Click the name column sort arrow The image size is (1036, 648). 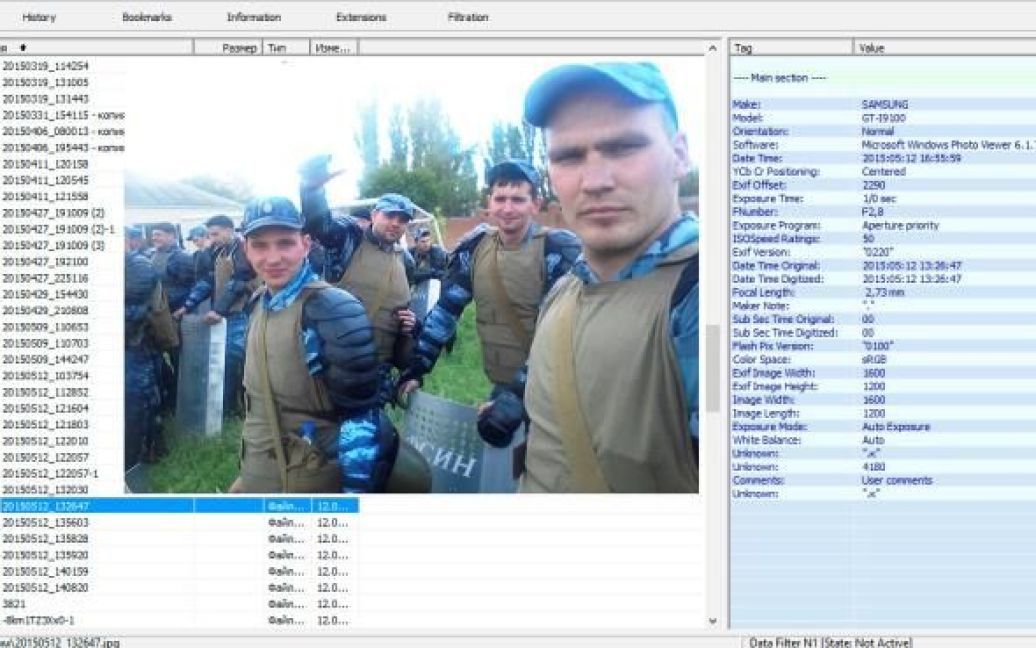23,48
